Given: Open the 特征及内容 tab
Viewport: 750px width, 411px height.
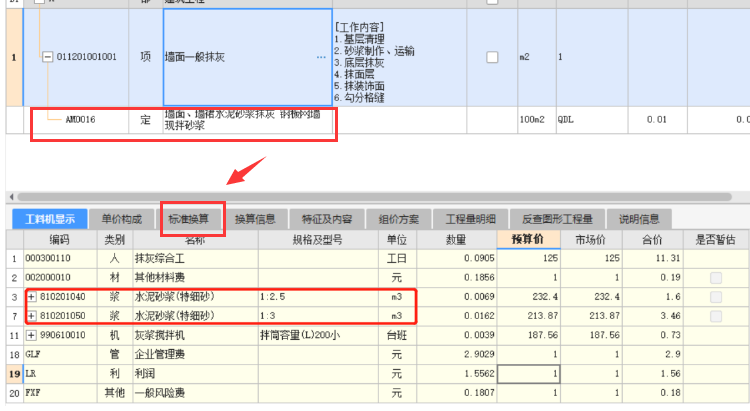Looking at the screenshot, I should [x=327, y=219].
